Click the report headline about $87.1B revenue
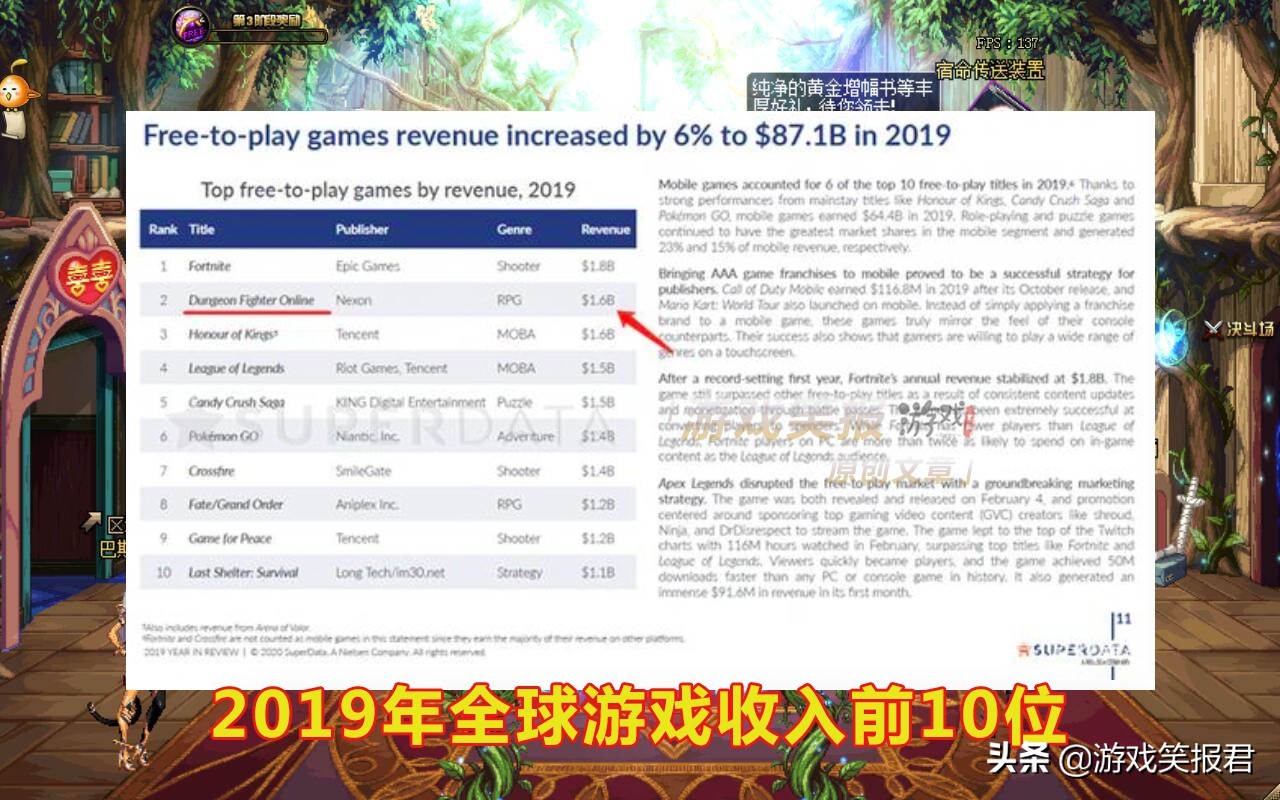This screenshot has width=1280, height=800. (546, 135)
